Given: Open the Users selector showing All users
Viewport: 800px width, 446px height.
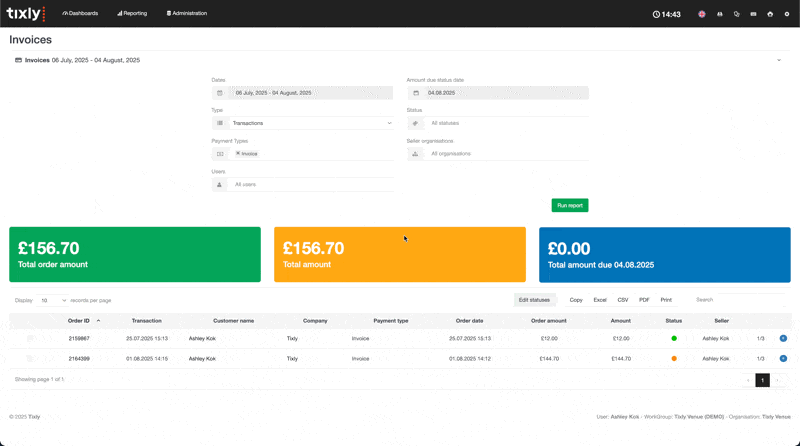Looking at the screenshot, I should tap(311, 184).
